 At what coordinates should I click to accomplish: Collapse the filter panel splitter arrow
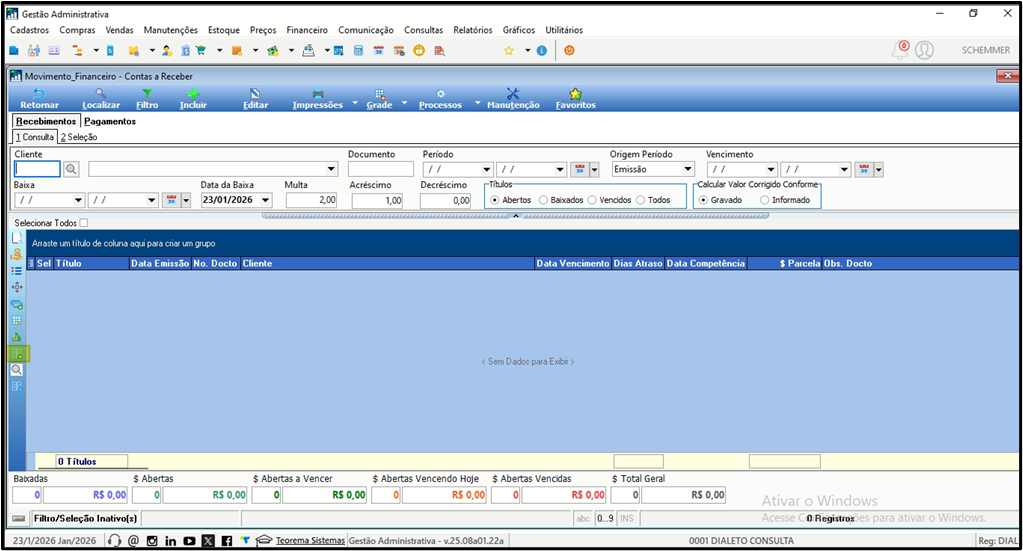tap(515, 216)
